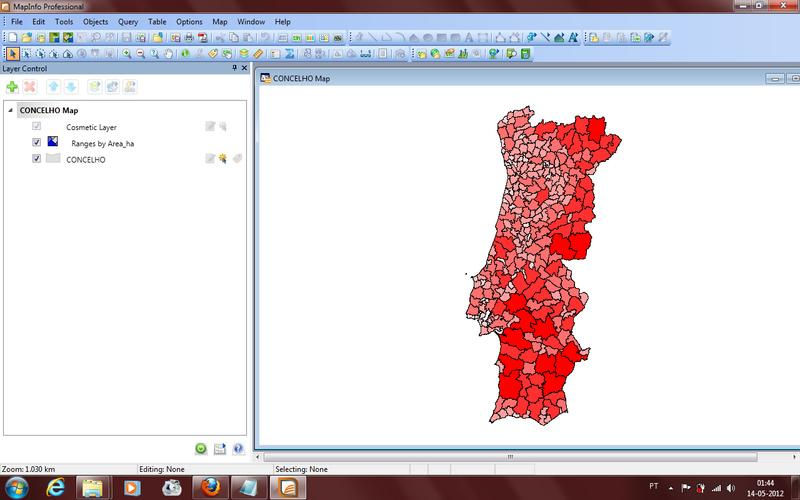Open Firefox from the taskbar
Viewport: 800px width, 500px height.
[x=210, y=488]
